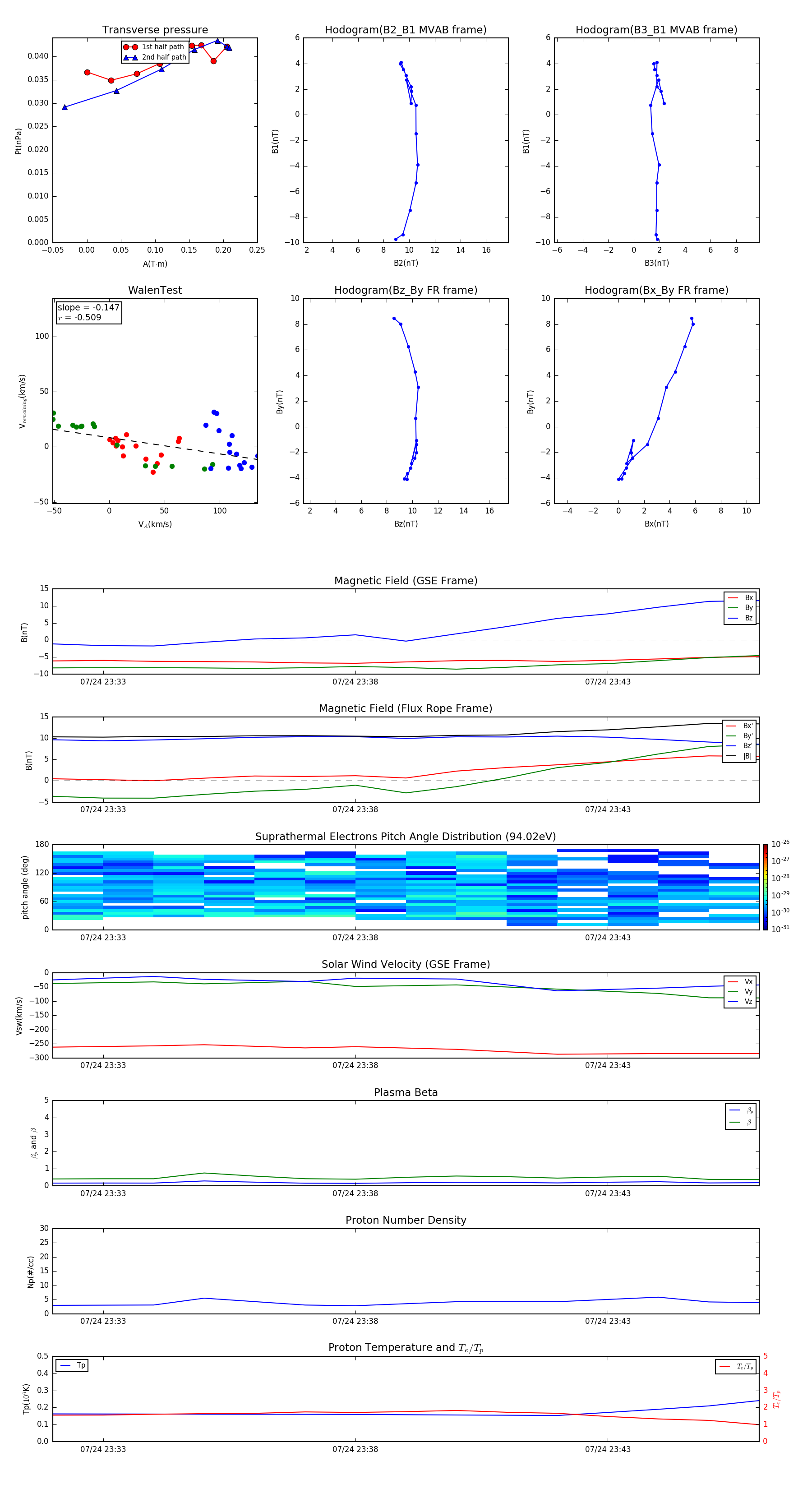The width and height of the screenshot is (812, 1489).
Task: Click the 'Transverse pressure' plot title
Action: tap(155, 30)
